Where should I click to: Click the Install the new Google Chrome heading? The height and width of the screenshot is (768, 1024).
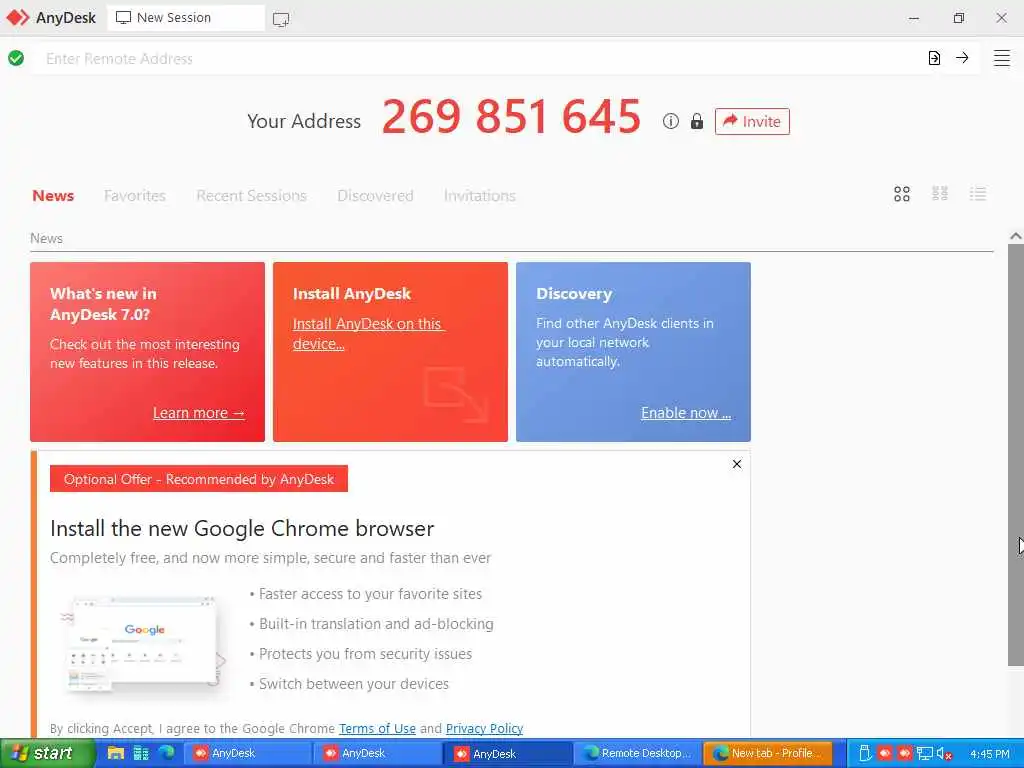[x=242, y=528]
